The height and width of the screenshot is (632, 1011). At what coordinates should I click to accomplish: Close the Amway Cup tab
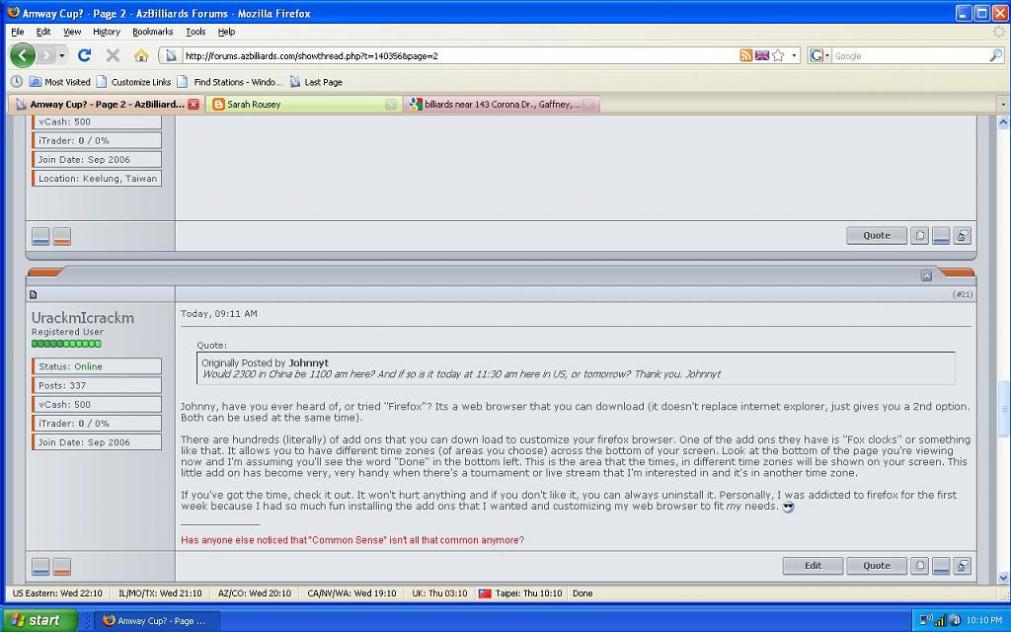(x=194, y=104)
